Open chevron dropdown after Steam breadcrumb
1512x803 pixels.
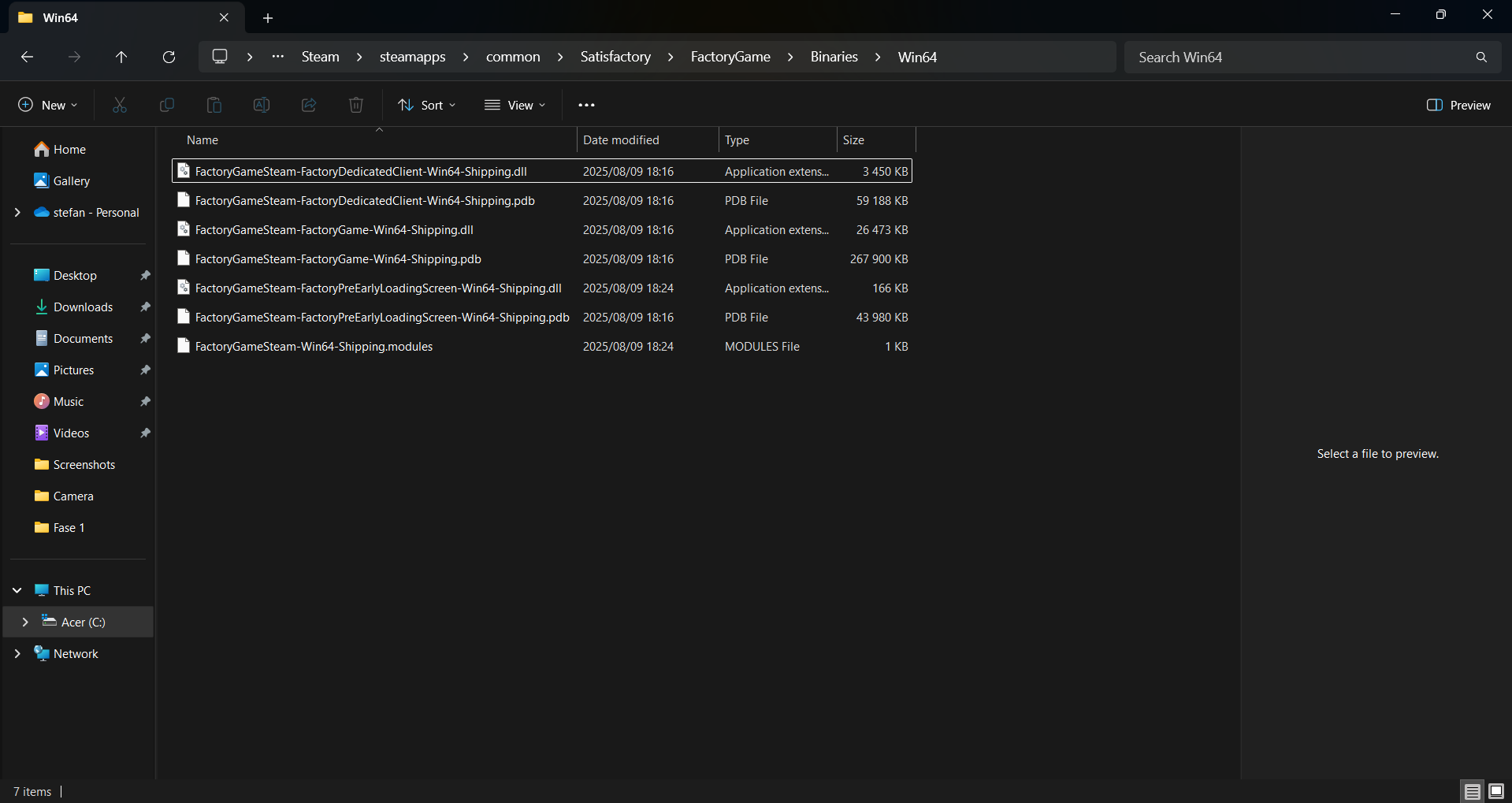(359, 57)
